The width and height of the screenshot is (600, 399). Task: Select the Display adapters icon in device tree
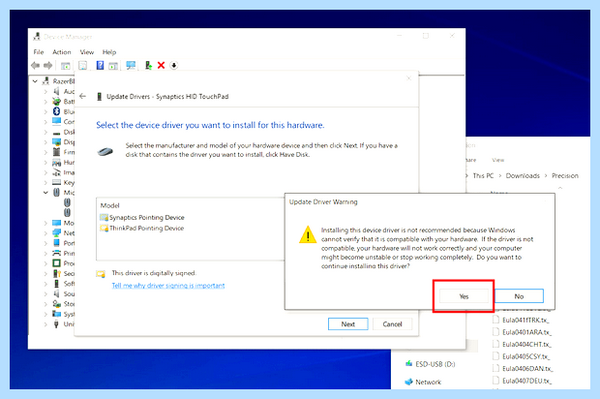coord(56,142)
